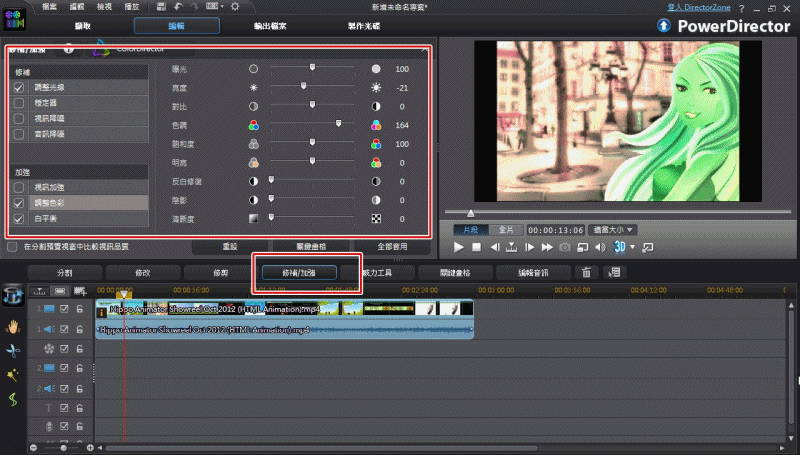Click the 分割 split button
The height and width of the screenshot is (455, 800).
[x=65, y=273]
